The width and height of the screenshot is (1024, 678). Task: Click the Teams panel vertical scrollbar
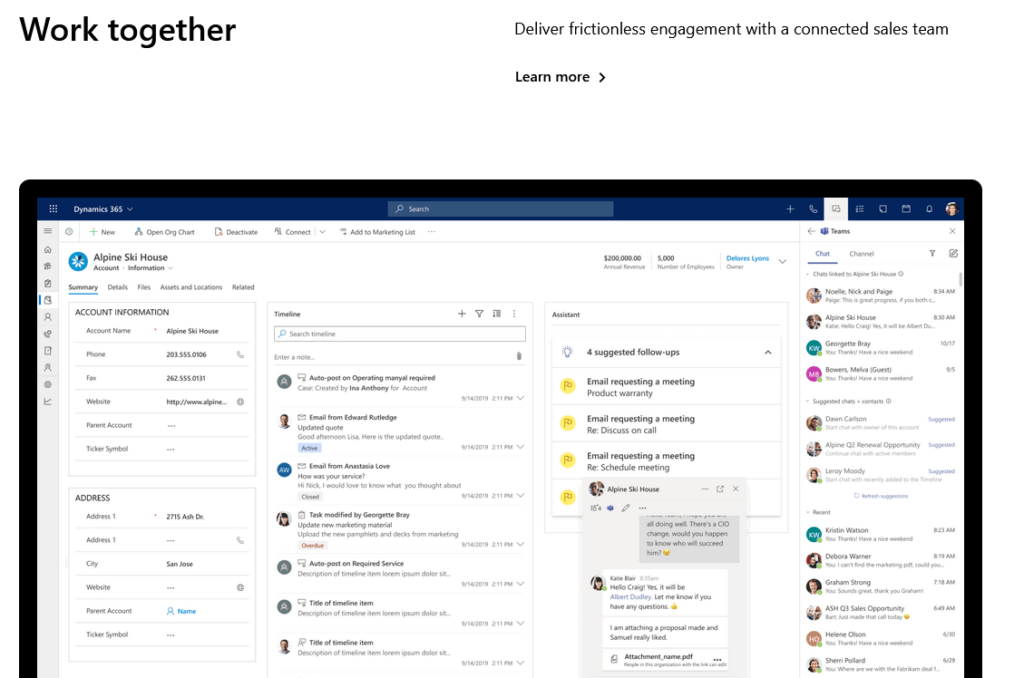tap(961, 280)
